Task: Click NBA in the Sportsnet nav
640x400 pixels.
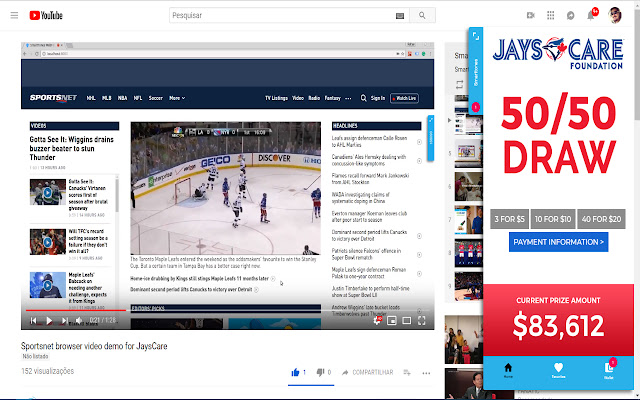Action: (122, 98)
